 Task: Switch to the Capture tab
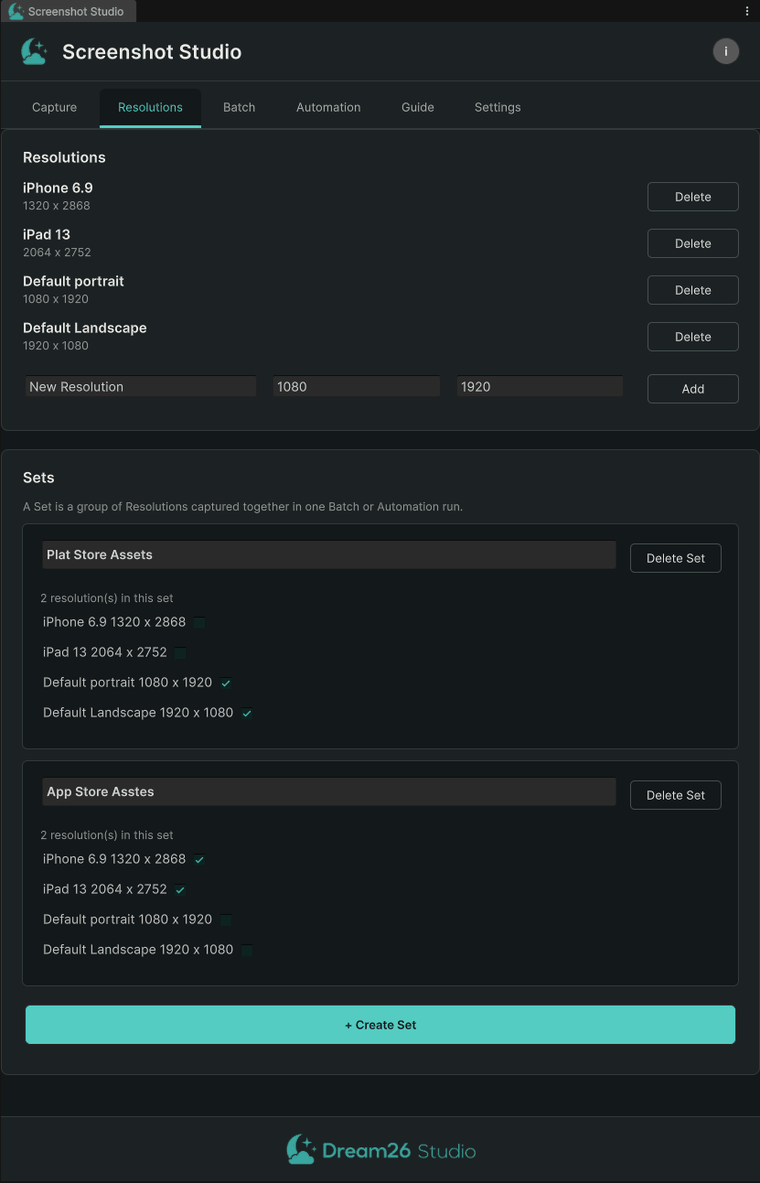pos(54,107)
